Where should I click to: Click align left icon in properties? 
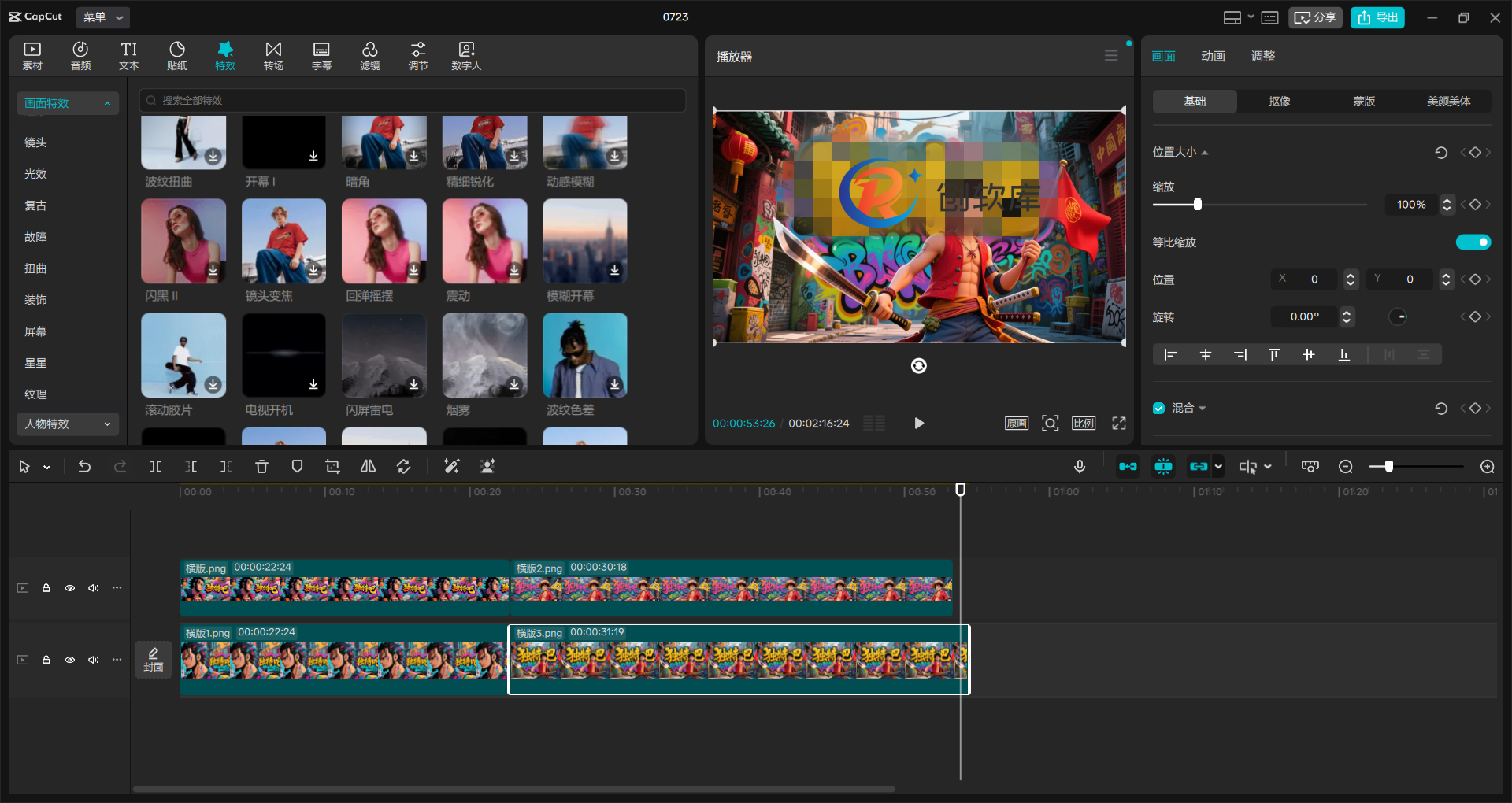pyautogui.click(x=1170, y=355)
